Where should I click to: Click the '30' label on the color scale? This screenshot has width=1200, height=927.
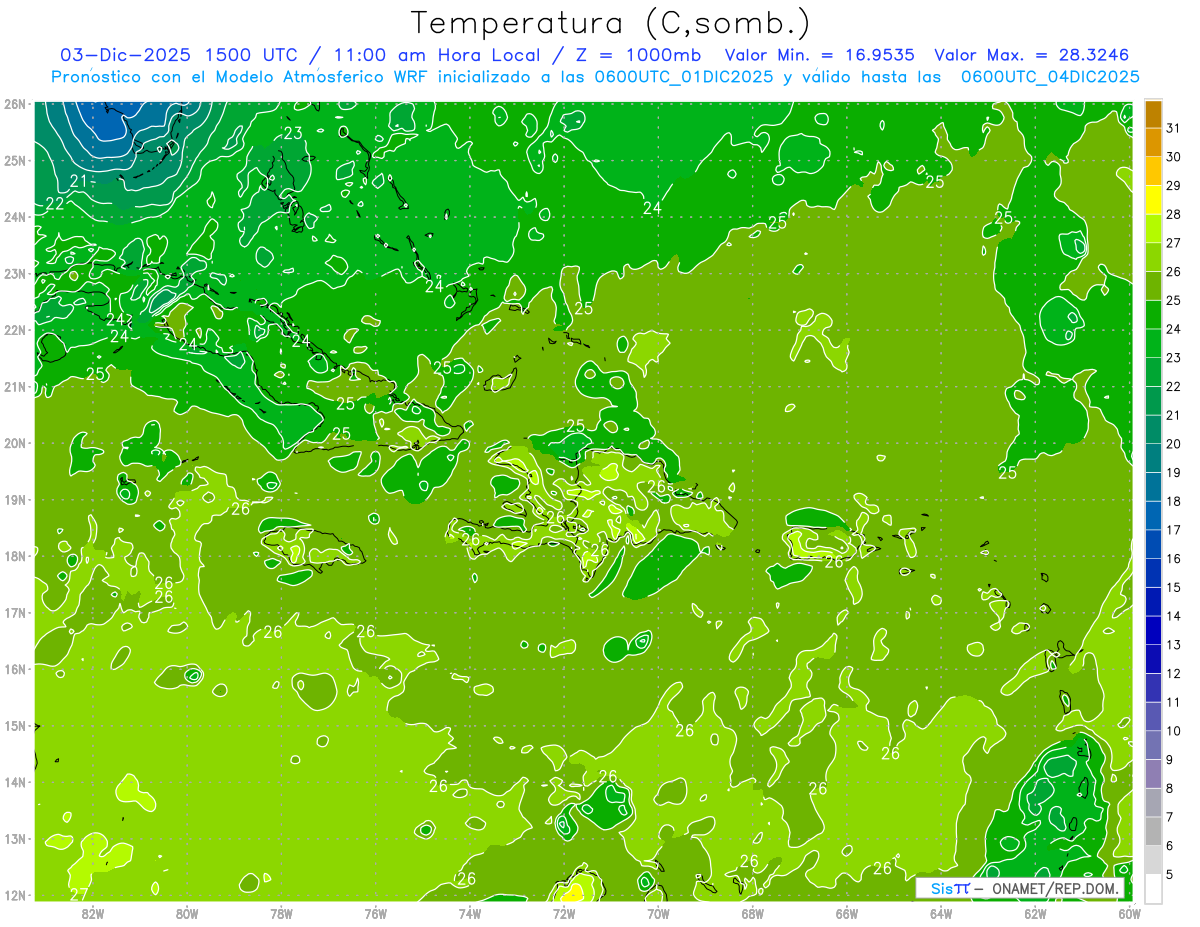tap(1174, 157)
